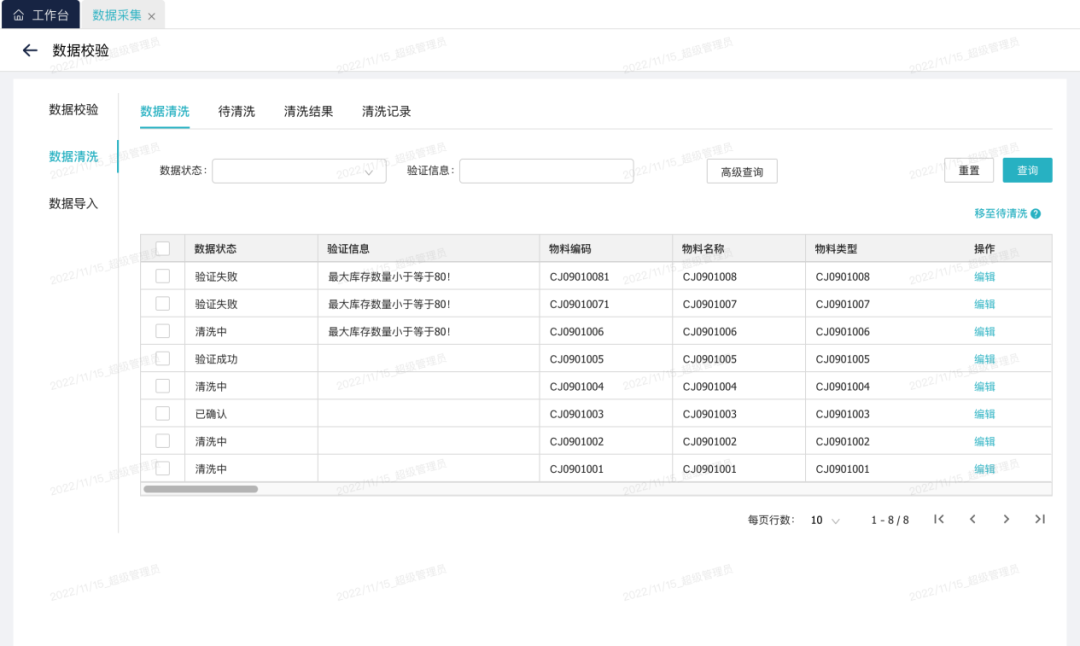Open the 数据状态 dropdown

[x=298, y=171]
